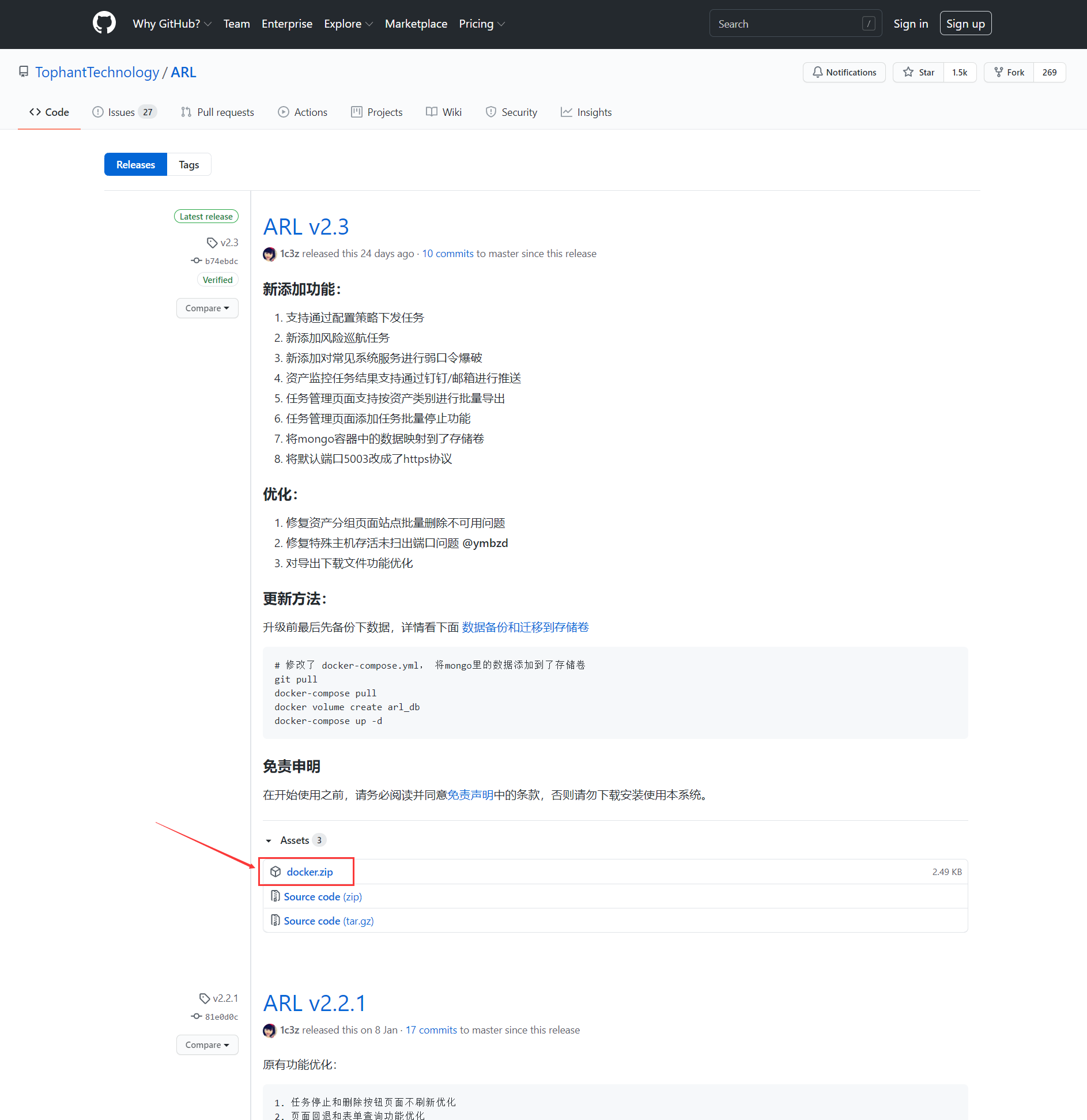Expand the Why GitHub? dropdown
The width and height of the screenshot is (1087, 1120).
tap(172, 24)
